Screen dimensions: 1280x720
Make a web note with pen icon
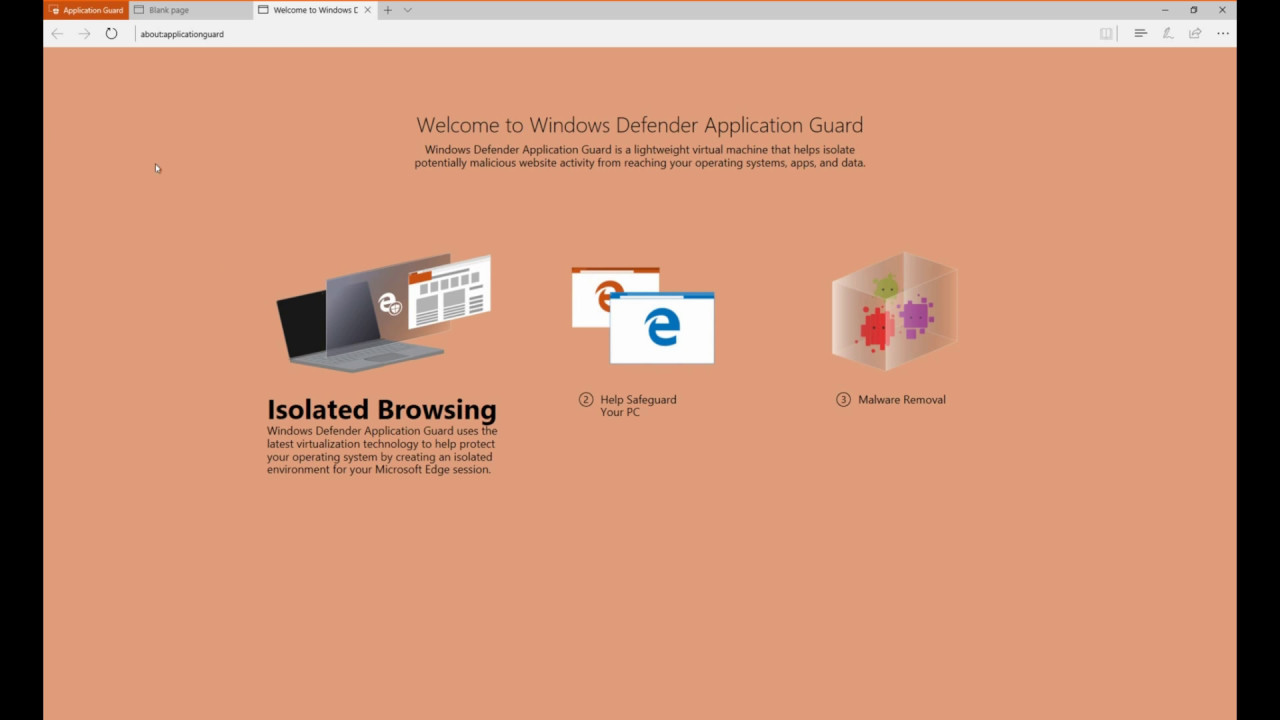(x=1167, y=33)
